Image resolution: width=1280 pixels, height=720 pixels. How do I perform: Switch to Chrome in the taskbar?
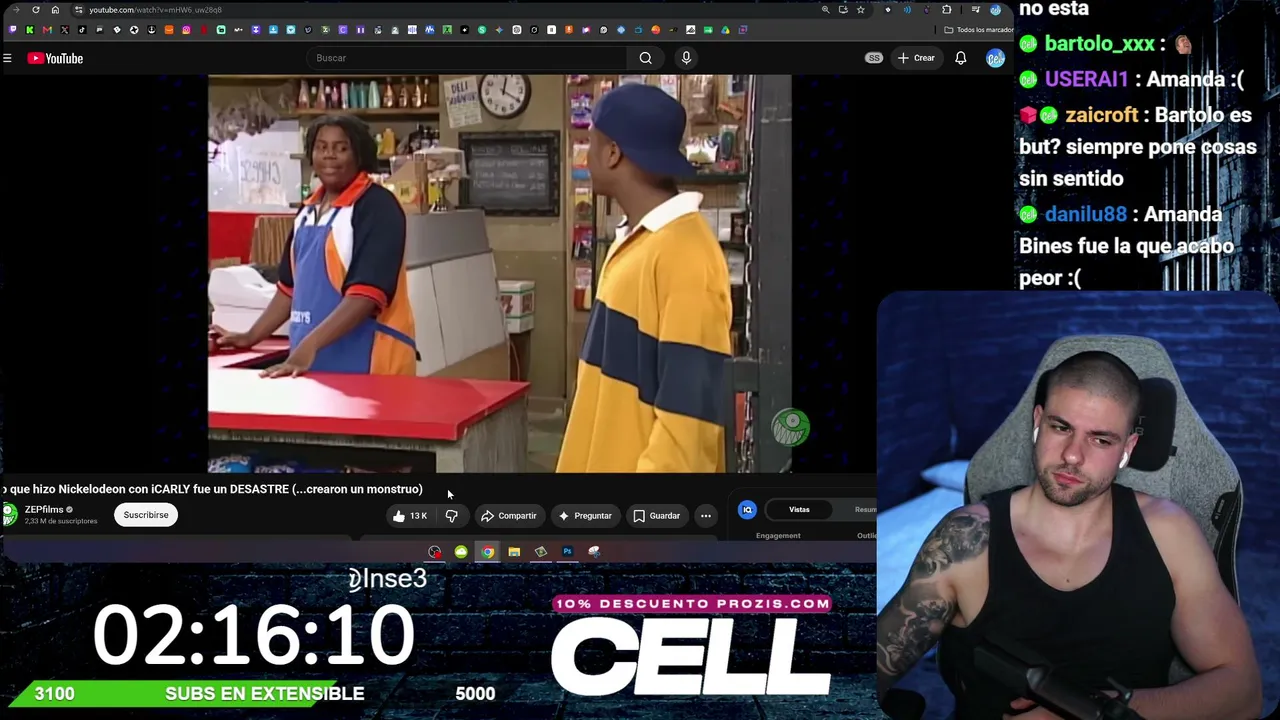point(487,552)
